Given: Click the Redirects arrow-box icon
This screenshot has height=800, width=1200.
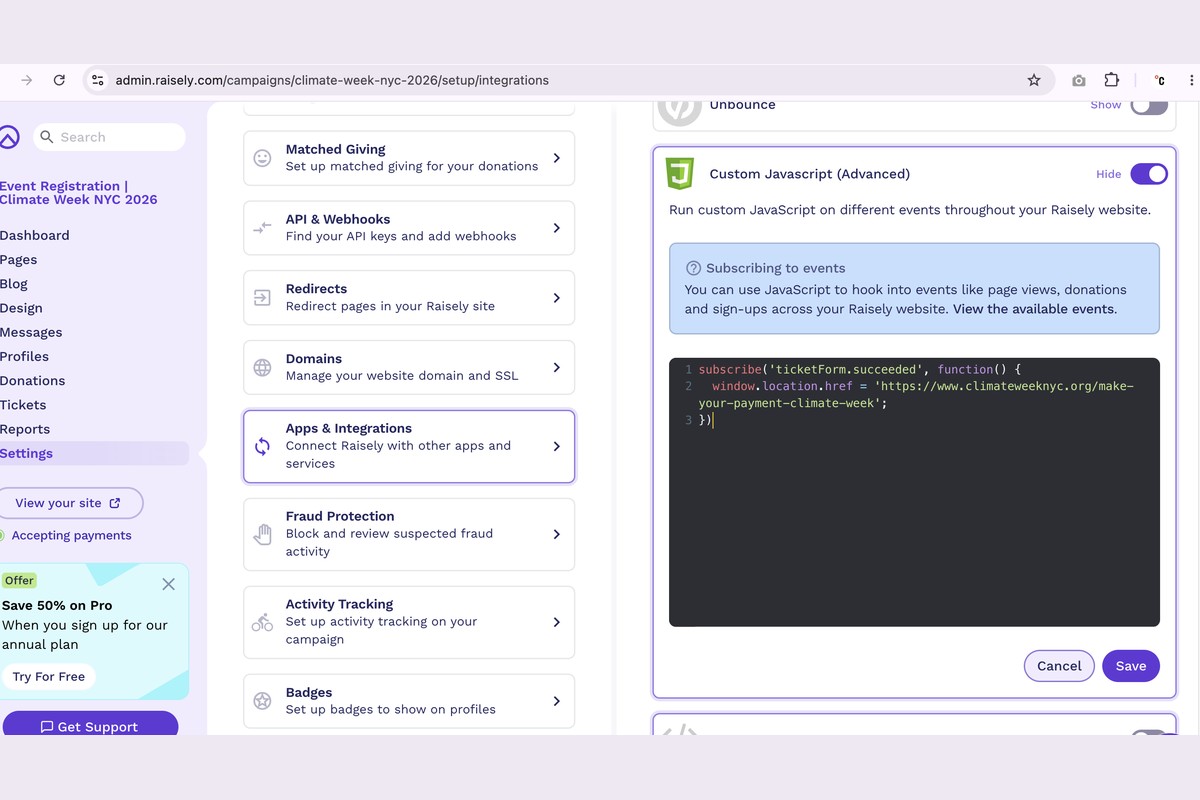Looking at the screenshot, I should [x=262, y=298].
